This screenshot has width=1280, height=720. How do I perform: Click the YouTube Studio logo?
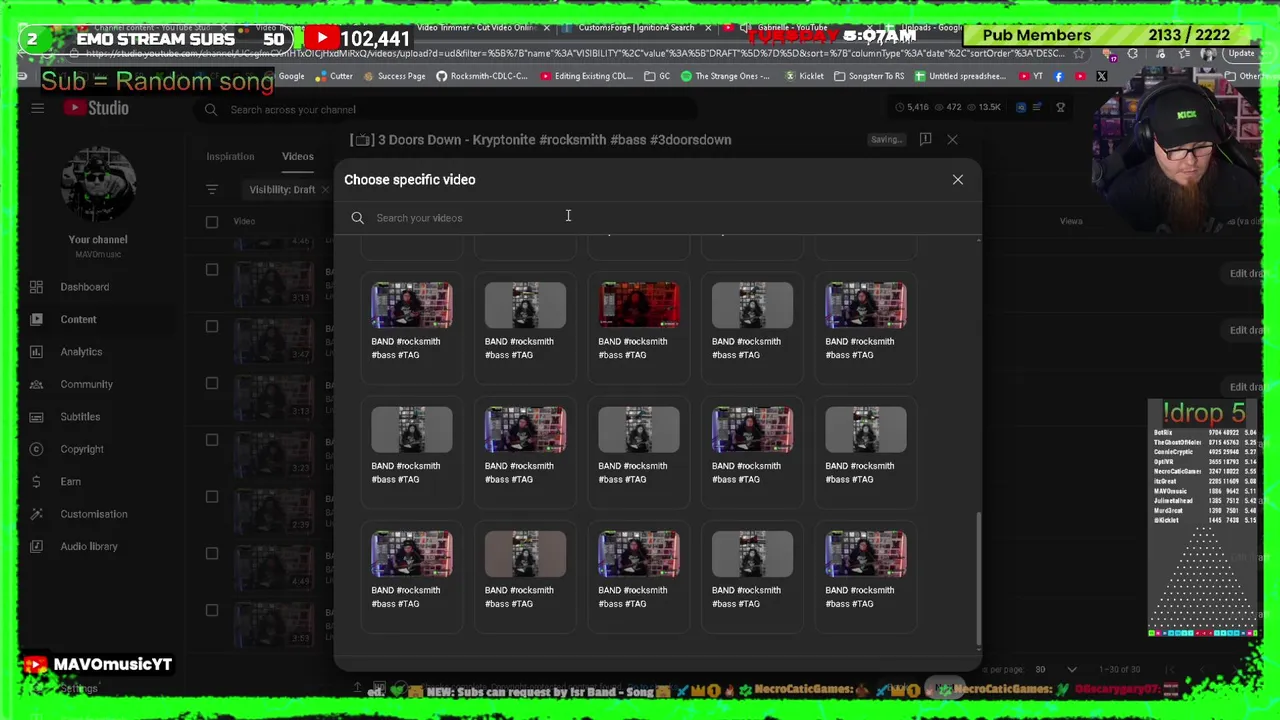[x=96, y=108]
